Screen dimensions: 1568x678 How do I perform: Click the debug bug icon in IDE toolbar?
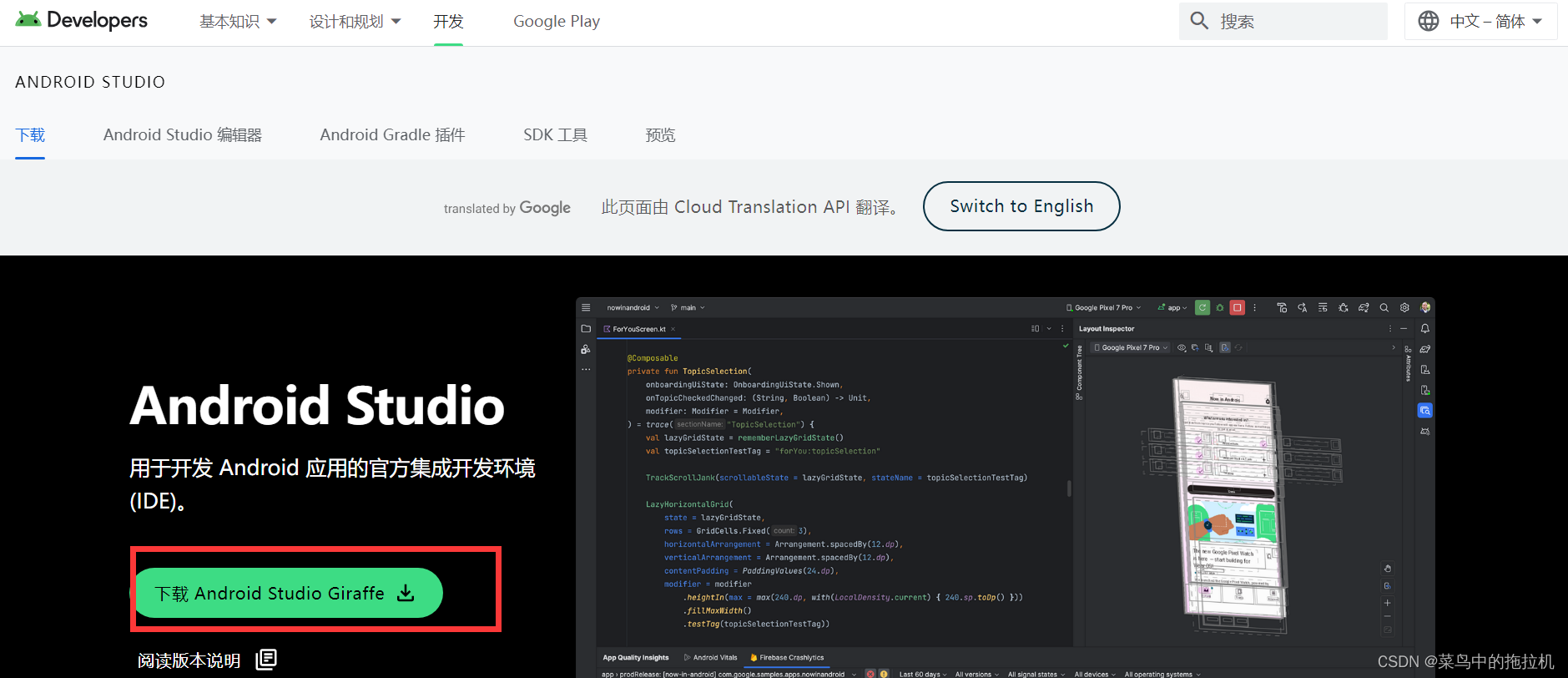(x=1220, y=307)
